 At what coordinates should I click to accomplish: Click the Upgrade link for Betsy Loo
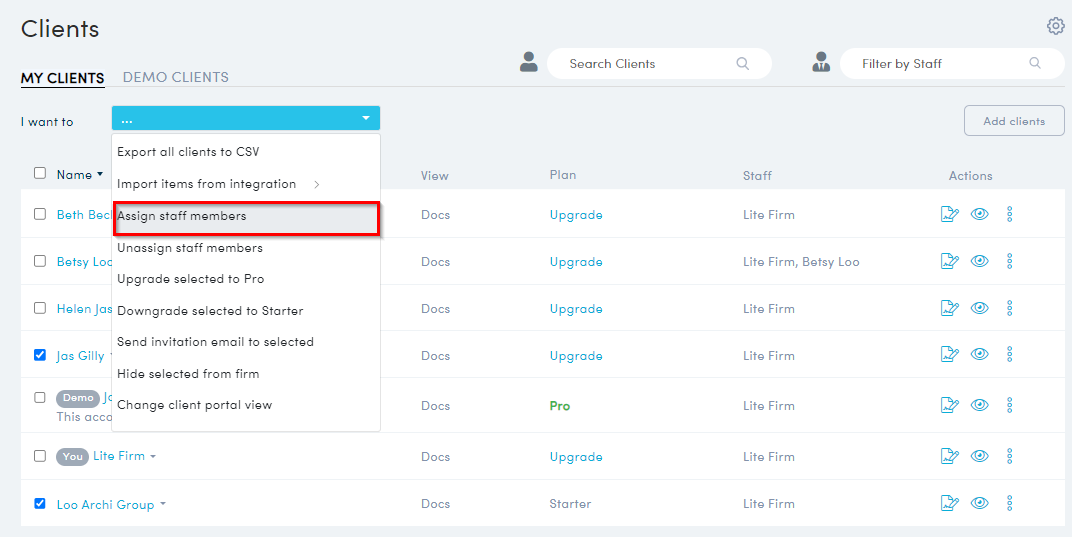(576, 262)
